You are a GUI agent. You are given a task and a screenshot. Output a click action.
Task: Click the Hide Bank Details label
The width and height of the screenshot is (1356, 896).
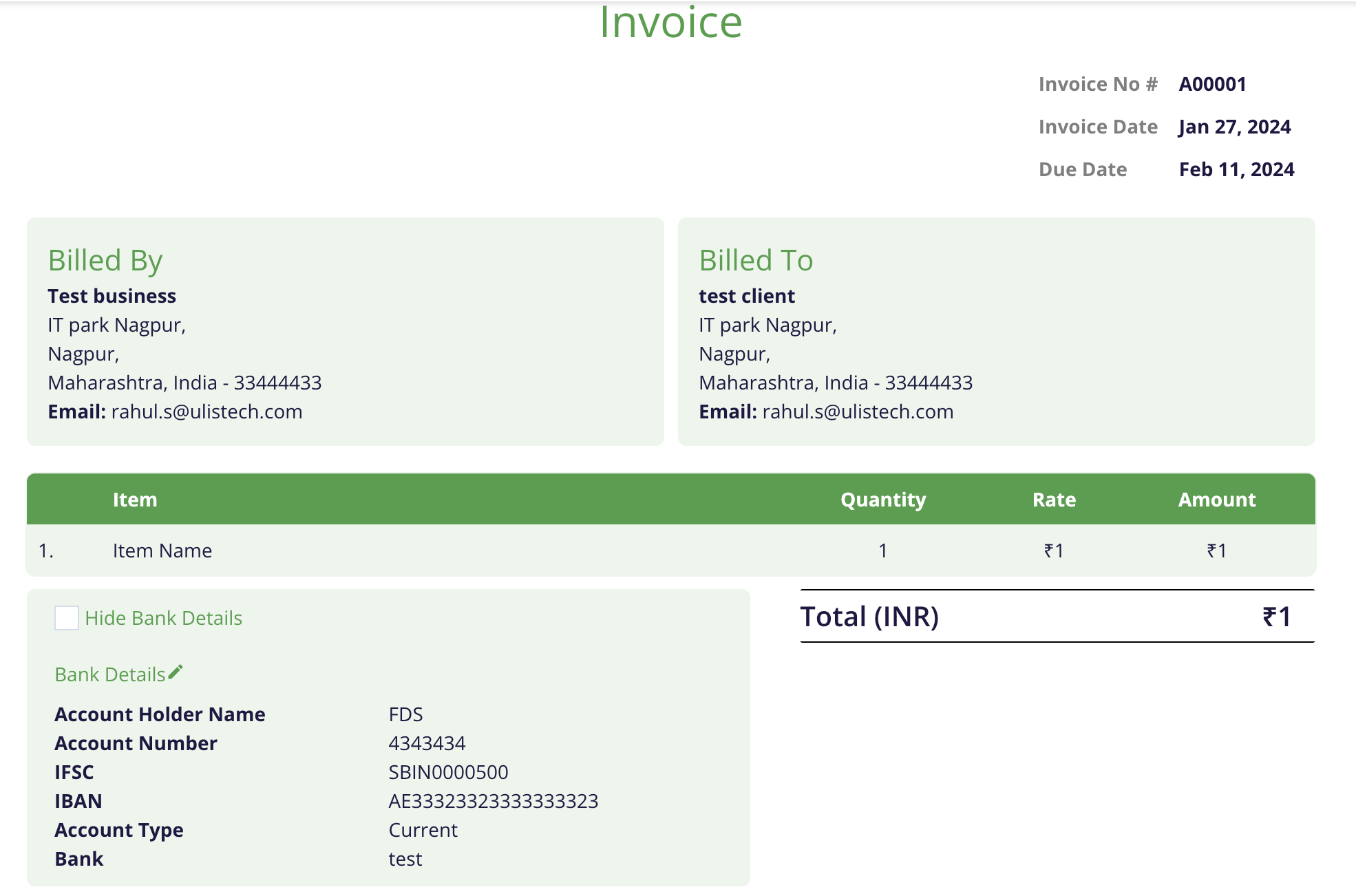164,618
